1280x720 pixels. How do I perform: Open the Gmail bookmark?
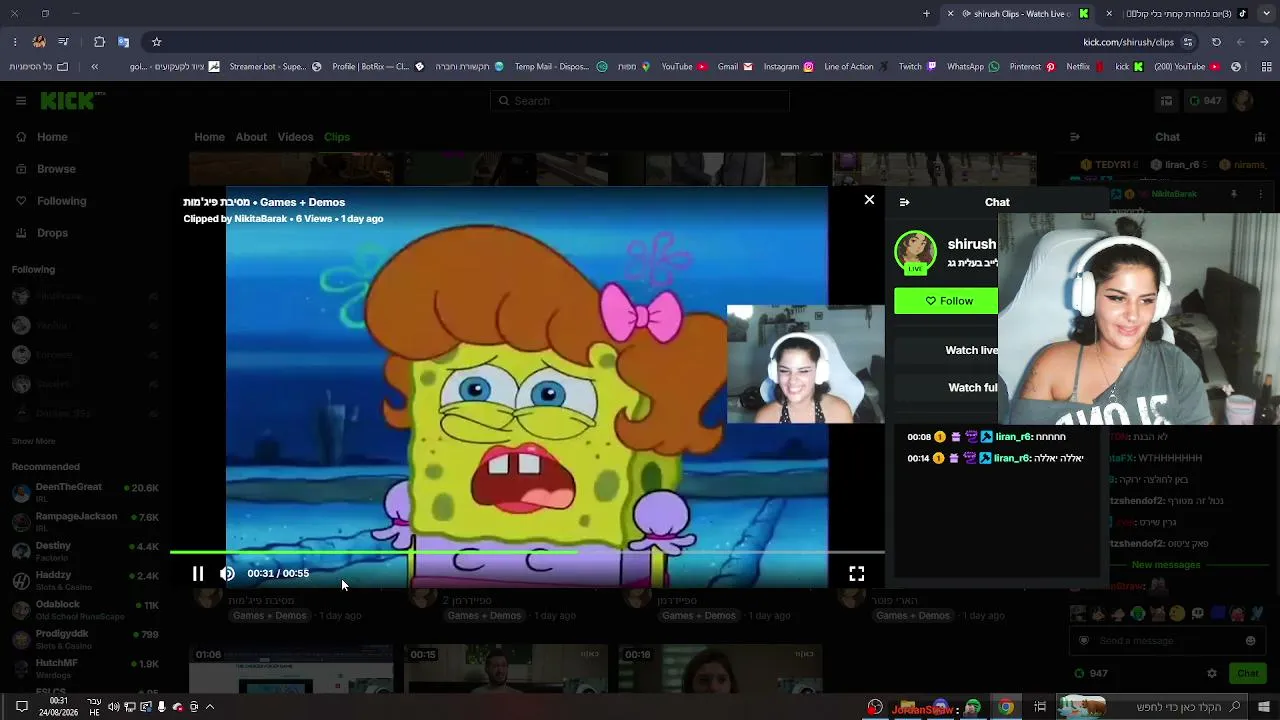734,67
